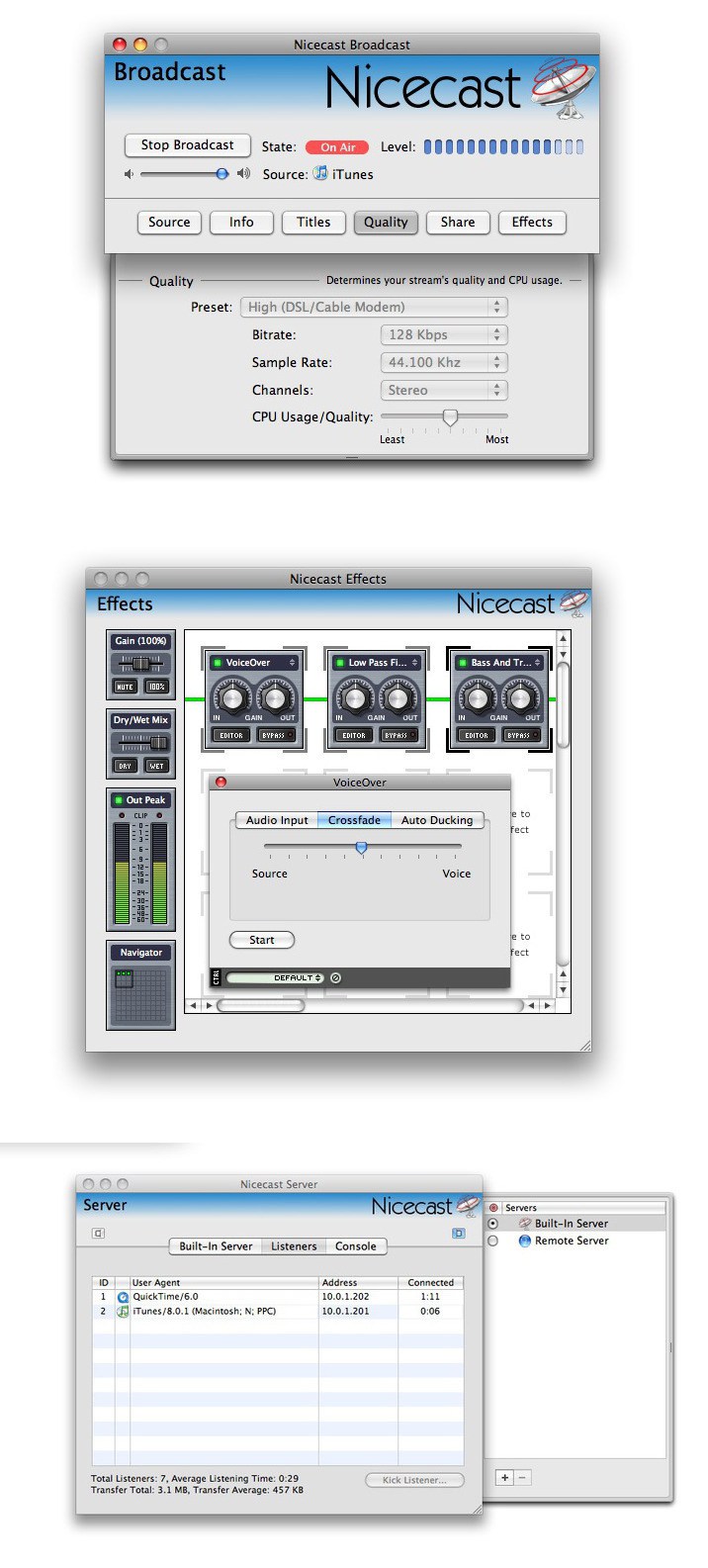Click the Kick Listener button
The height and width of the screenshot is (1568, 708).
pos(414,1480)
